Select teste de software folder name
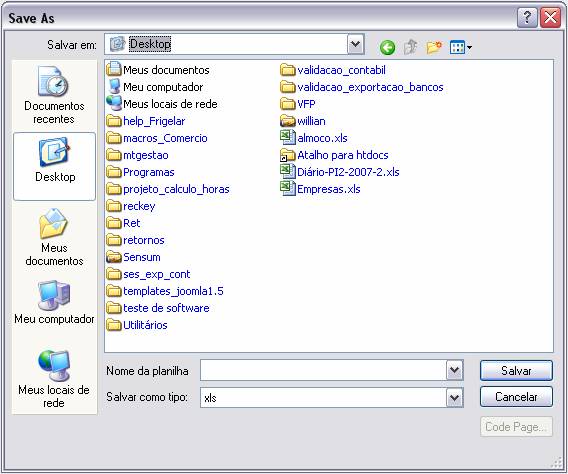568x474 pixels. (166, 308)
